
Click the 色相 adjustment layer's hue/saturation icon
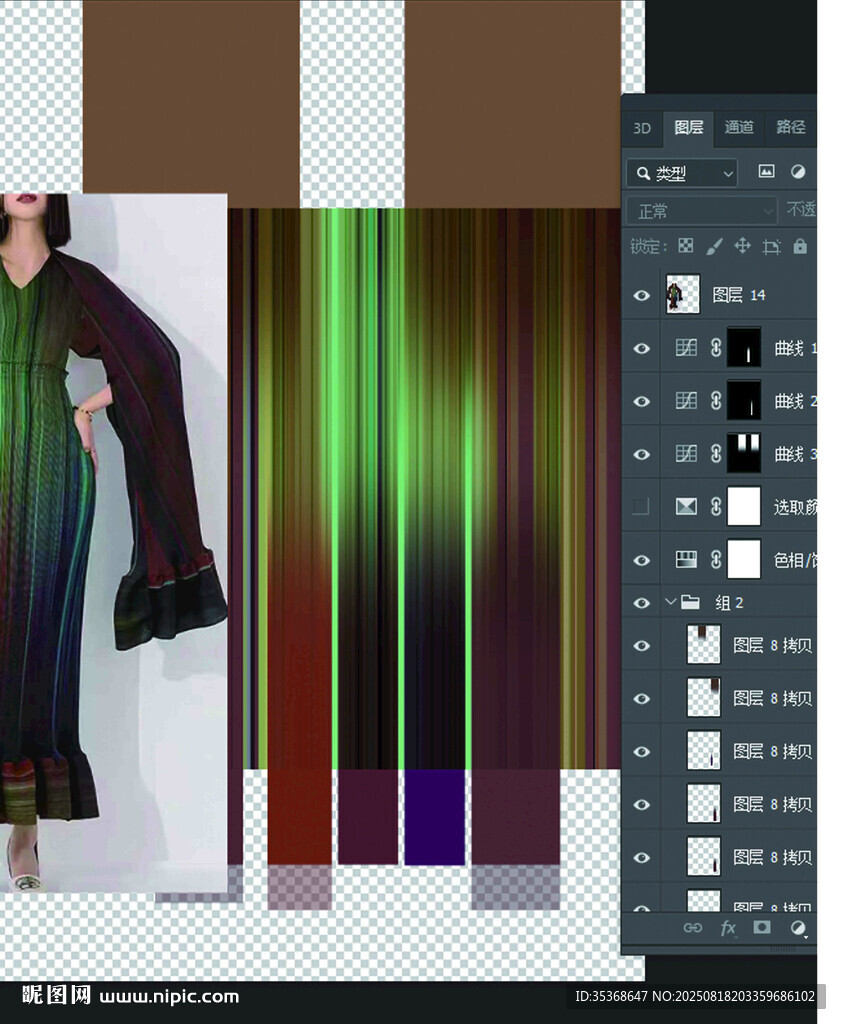tap(686, 560)
